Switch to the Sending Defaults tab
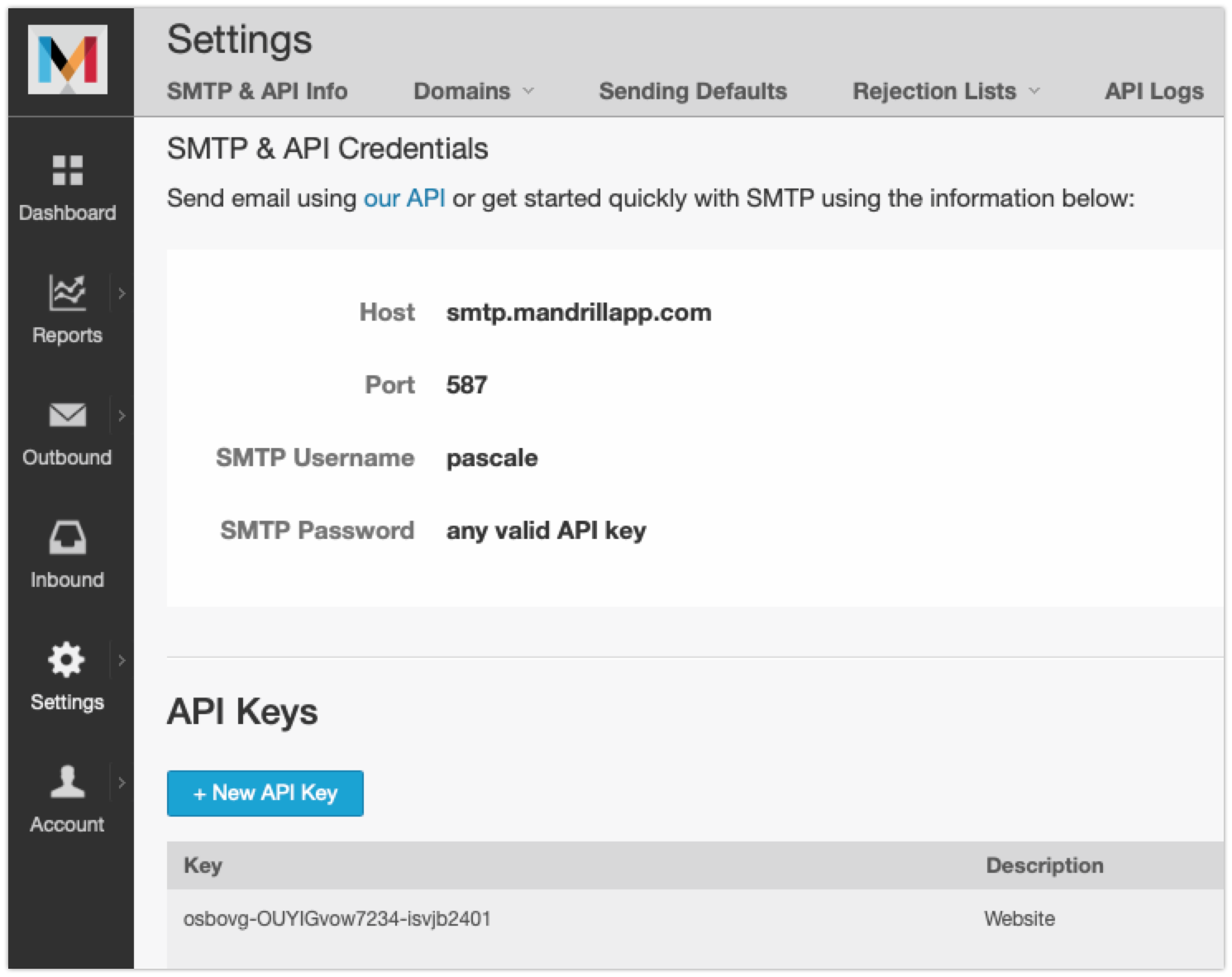This screenshot has height=977, width=1232. (693, 91)
